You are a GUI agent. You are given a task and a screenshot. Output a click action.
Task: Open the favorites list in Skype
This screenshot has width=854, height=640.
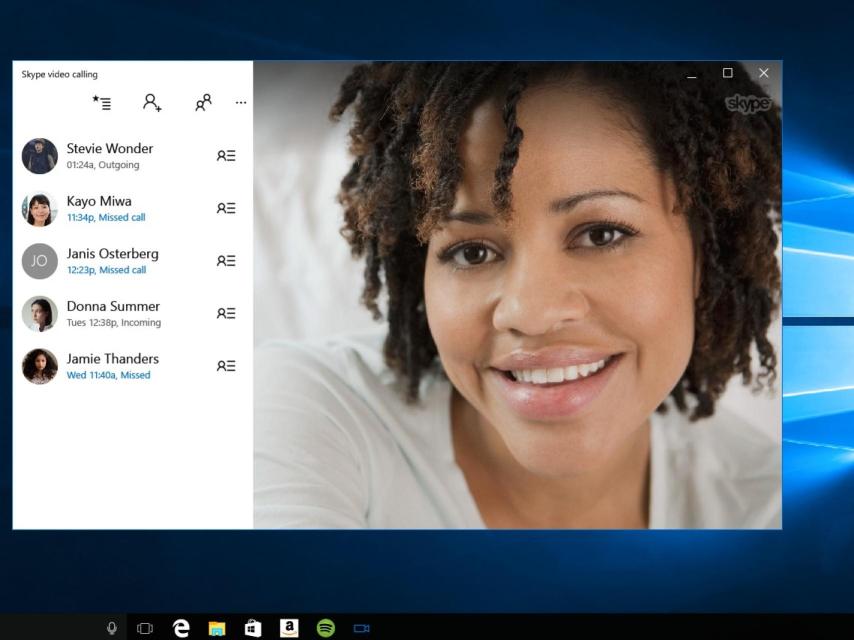(x=101, y=102)
